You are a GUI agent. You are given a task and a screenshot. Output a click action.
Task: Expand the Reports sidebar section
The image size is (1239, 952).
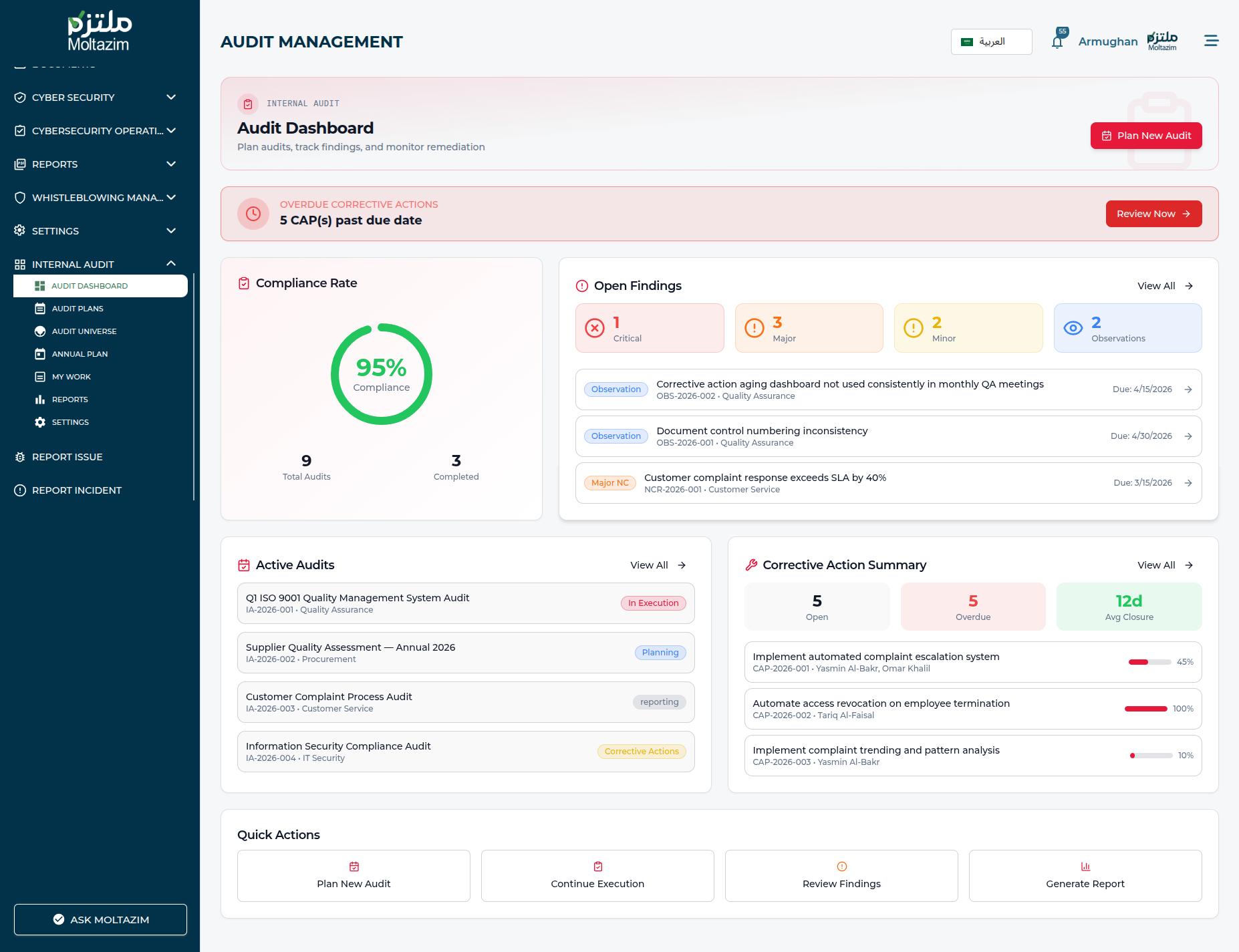(96, 164)
